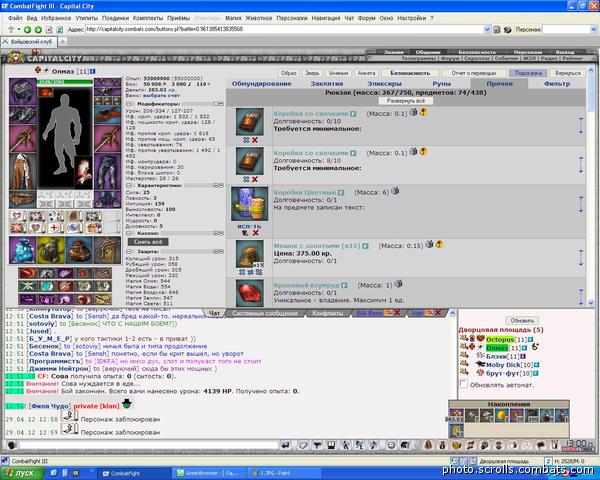Click the info icon beside Олмаз name
This screenshot has height=480, width=600.
(93, 71)
